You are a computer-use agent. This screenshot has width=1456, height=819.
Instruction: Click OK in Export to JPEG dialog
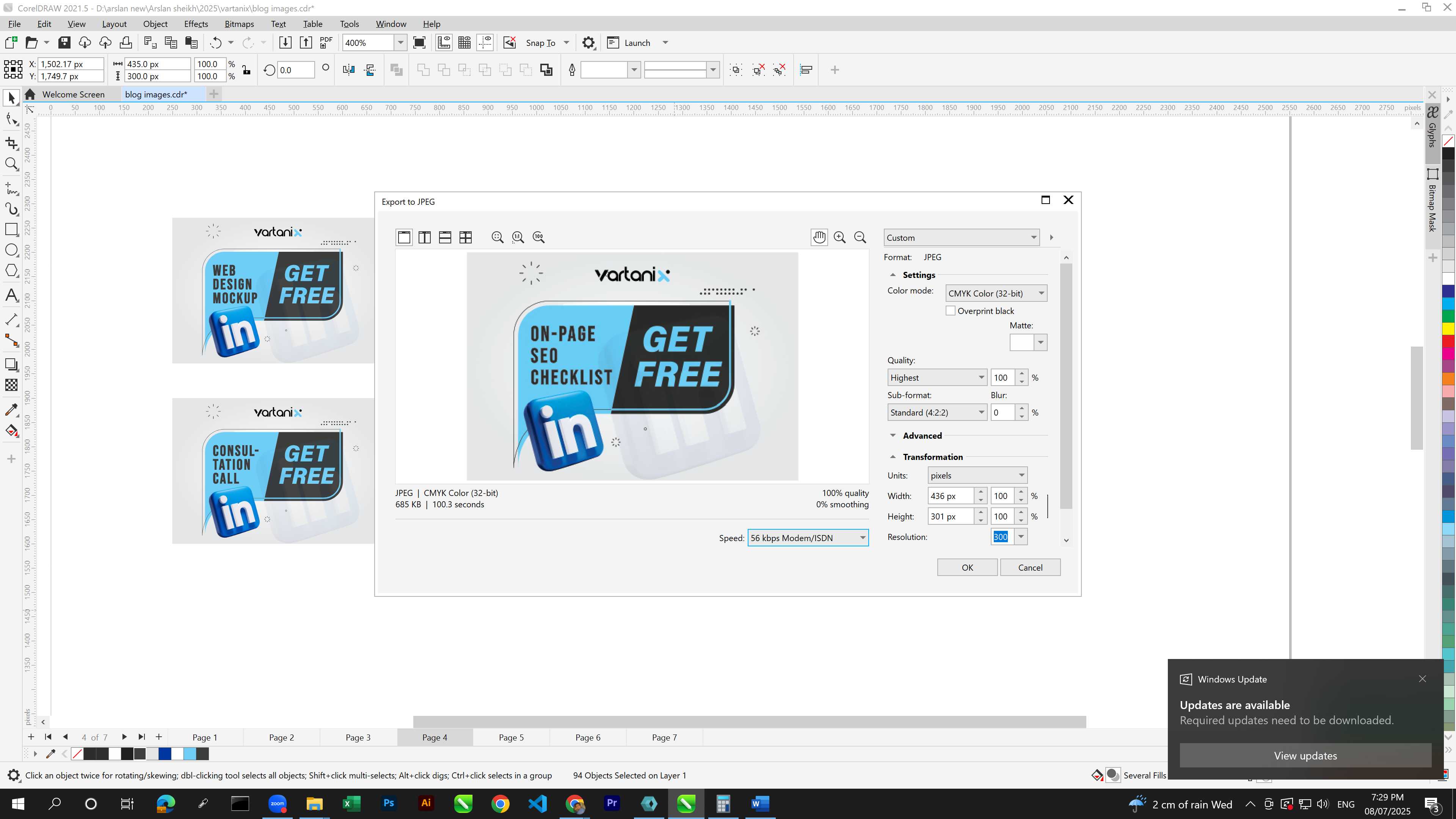[x=967, y=568]
